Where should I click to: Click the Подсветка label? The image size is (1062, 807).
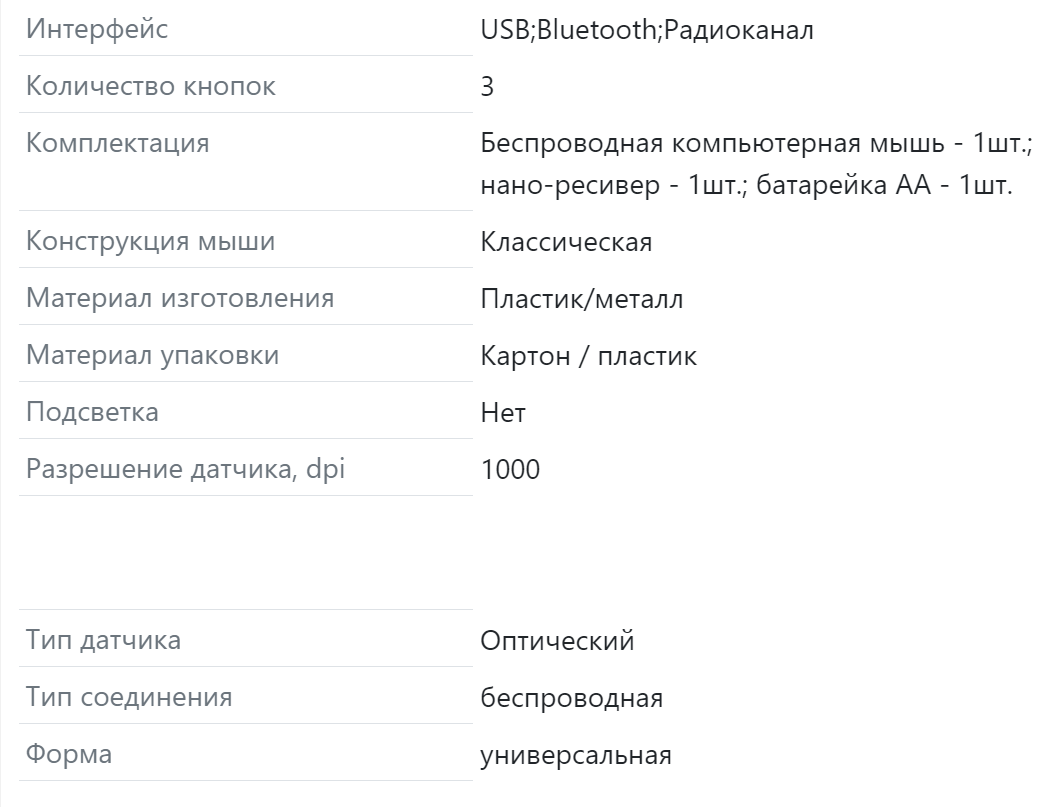[x=92, y=412]
